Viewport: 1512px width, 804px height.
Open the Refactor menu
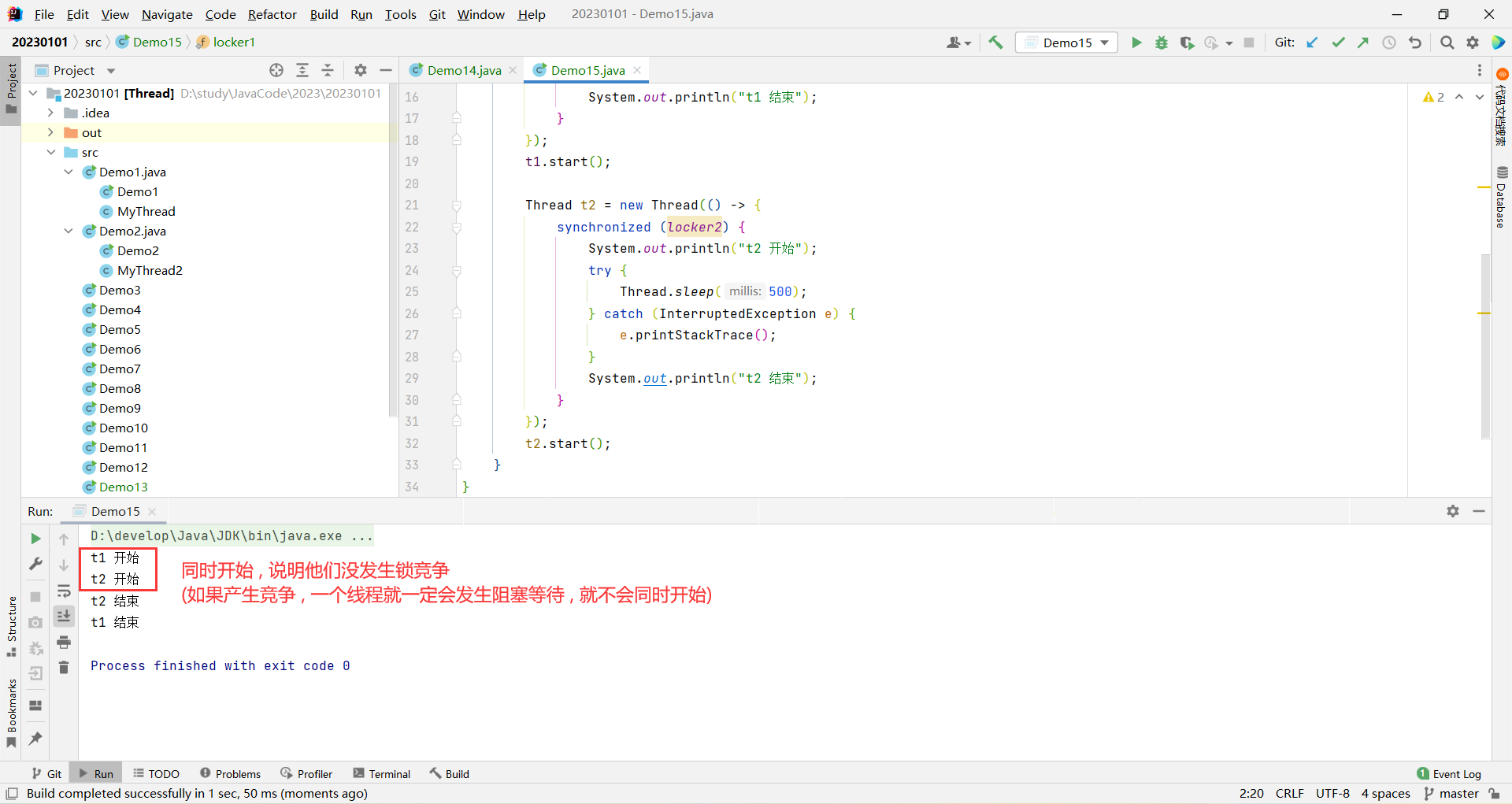pyautogui.click(x=272, y=14)
